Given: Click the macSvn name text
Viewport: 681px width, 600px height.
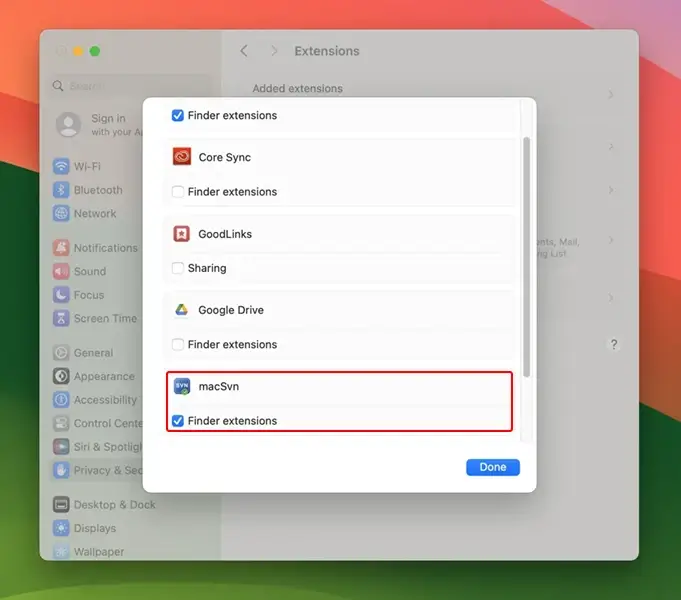Looking at the screenshot, I should (218, 386).
